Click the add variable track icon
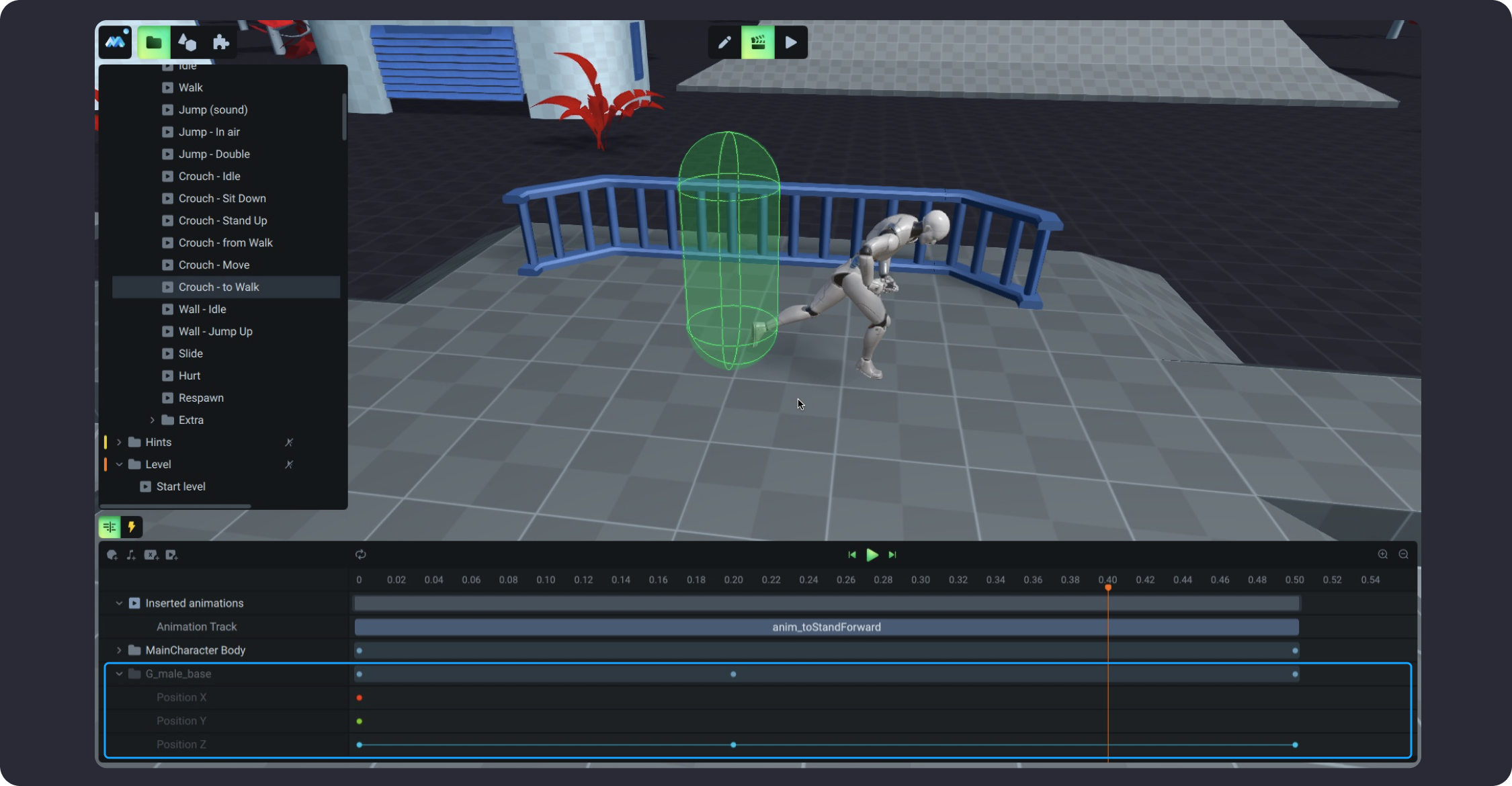The width and height of the screenshot is (1512, 786). (151, 555)
